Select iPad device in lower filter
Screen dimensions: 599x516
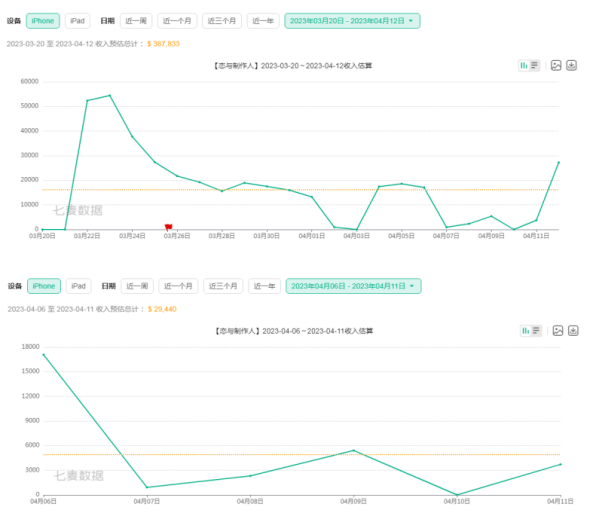click(x=78, y=286)
